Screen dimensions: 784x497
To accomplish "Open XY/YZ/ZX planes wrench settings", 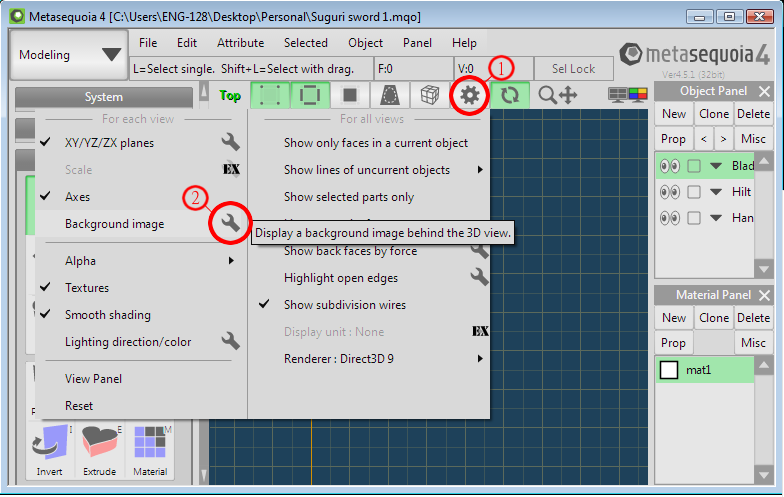I will (230, 142).
